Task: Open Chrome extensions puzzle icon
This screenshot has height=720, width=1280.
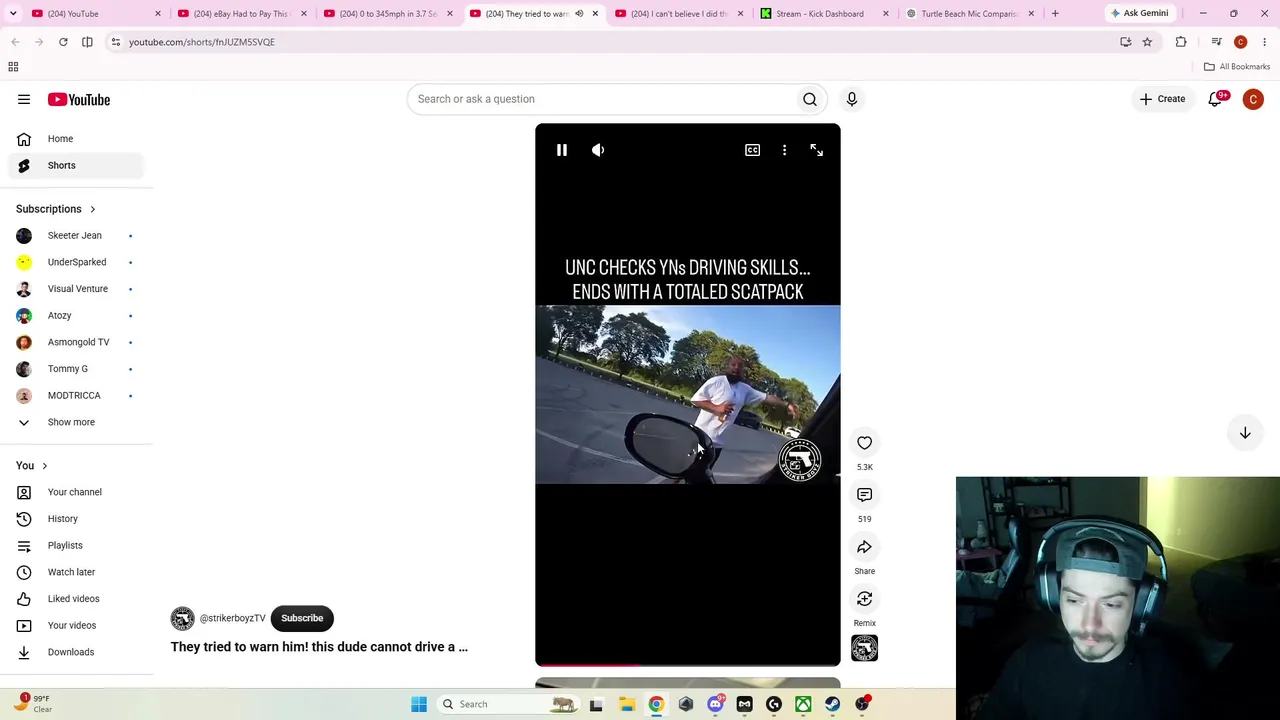Action: 1181,42
